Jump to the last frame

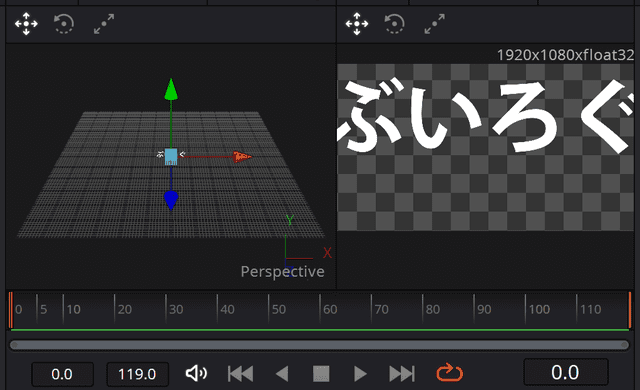pos(402,373)
